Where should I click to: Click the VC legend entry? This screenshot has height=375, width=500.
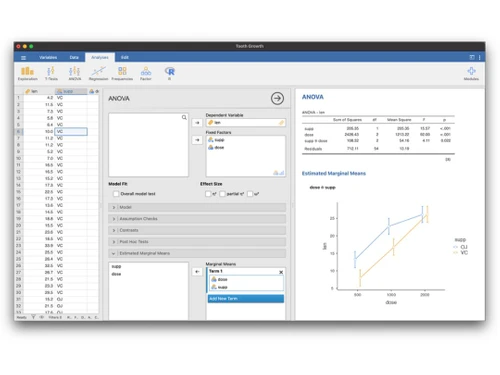[460, 253]
